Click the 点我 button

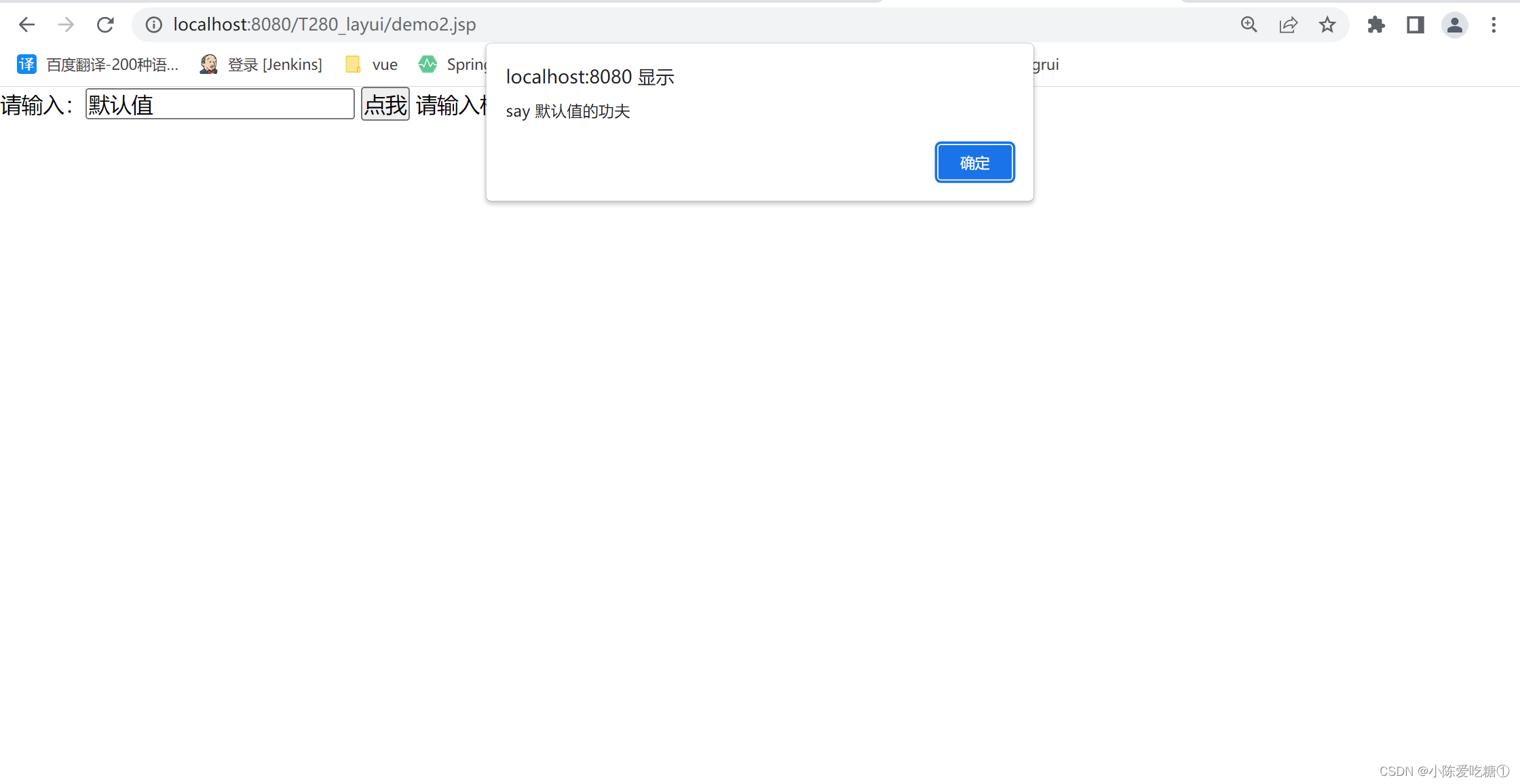point(385,105)
